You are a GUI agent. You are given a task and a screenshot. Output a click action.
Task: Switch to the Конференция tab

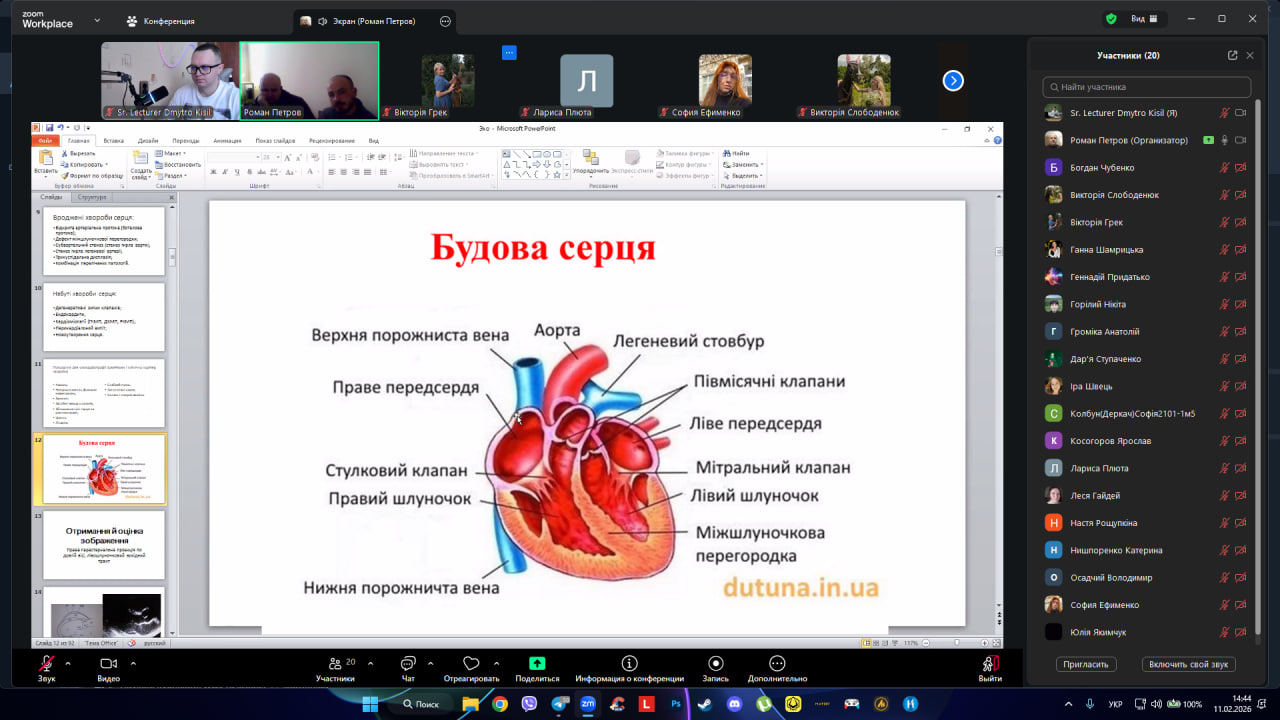coord(160,21)
